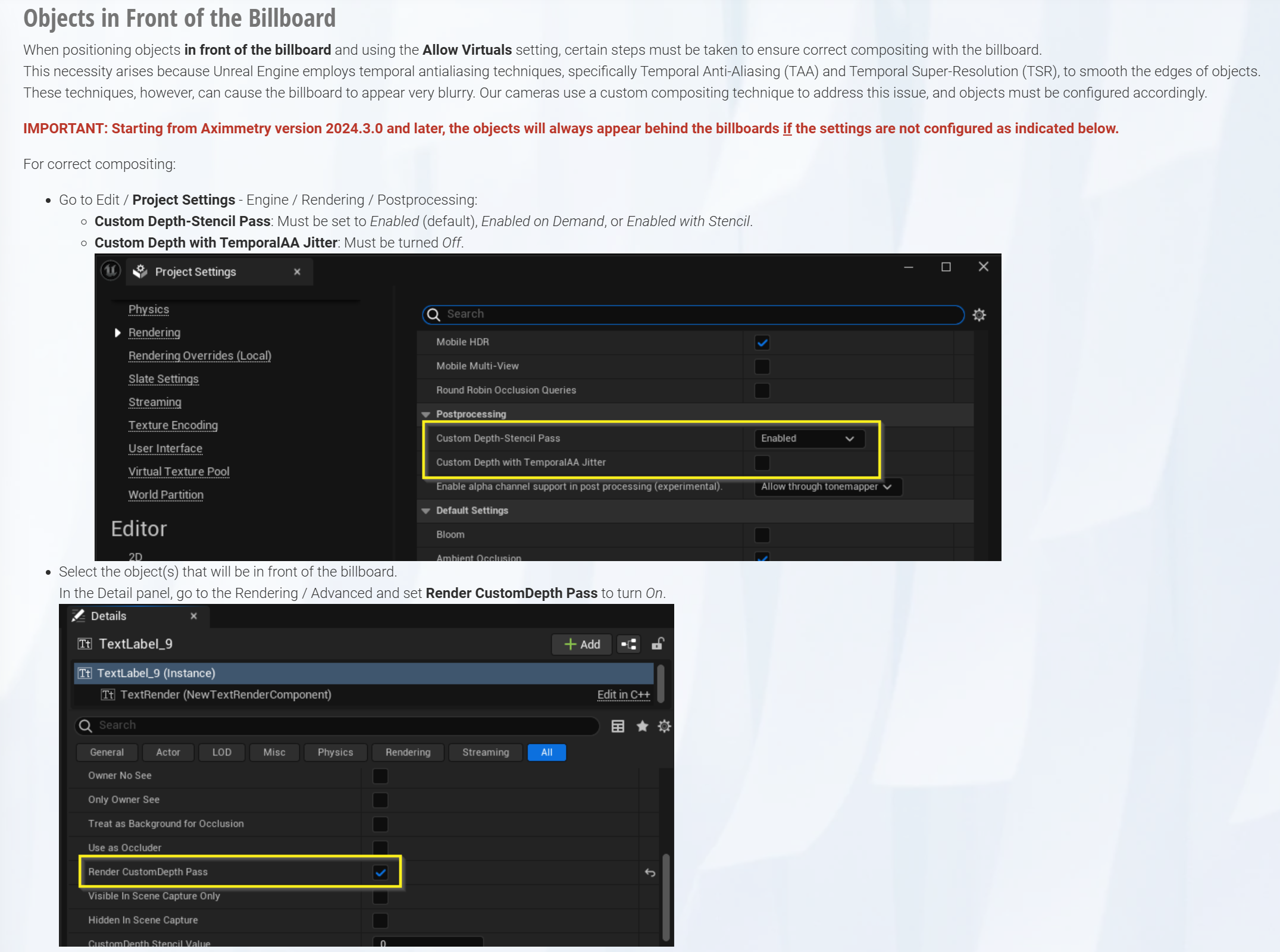
Task: Select the All filter tab
Action: (547, 753)
